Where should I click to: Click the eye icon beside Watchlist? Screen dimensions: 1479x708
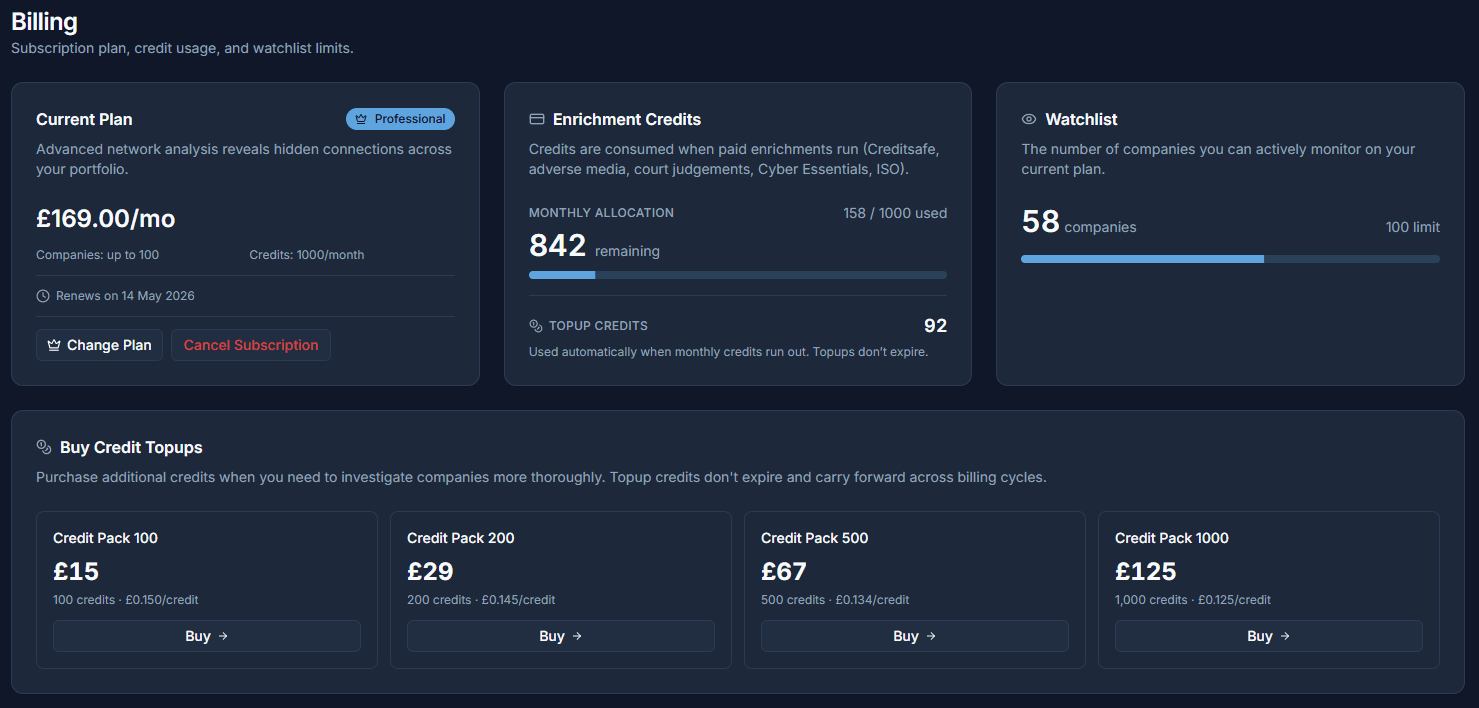(1029, 119)
